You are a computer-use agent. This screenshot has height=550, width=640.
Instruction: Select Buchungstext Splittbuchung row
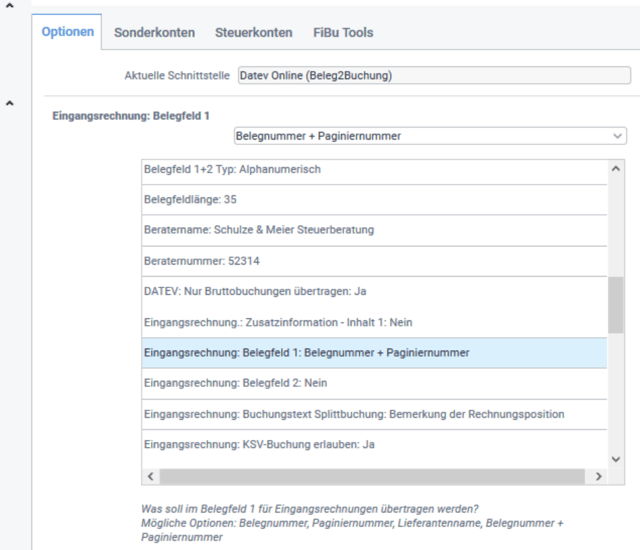point(374,414)
